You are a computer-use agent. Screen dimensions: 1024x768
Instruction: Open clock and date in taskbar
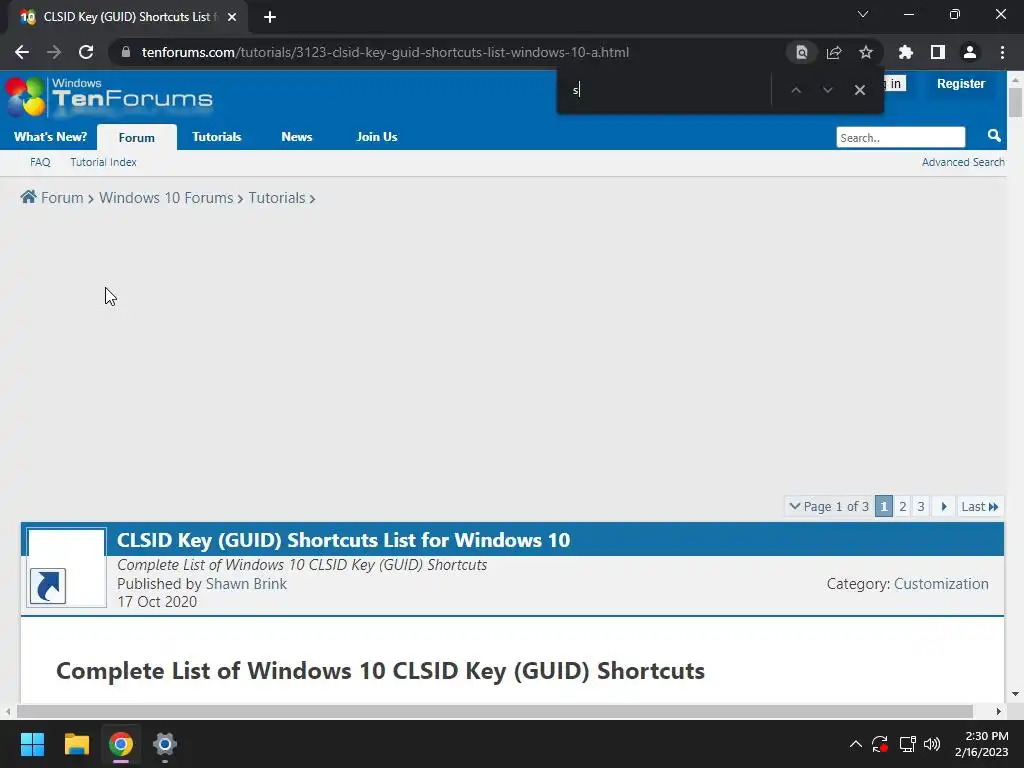[x=982, y=744]
